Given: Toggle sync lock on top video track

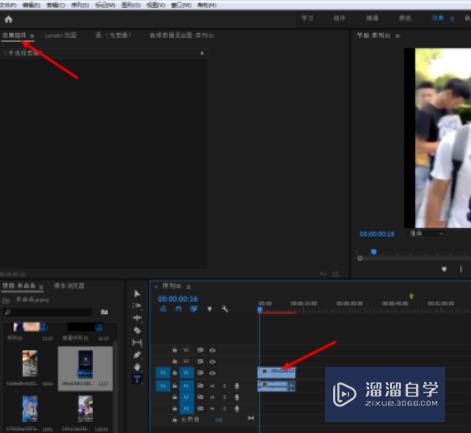Looking at the screenshot, I should [x=200, y=350].
